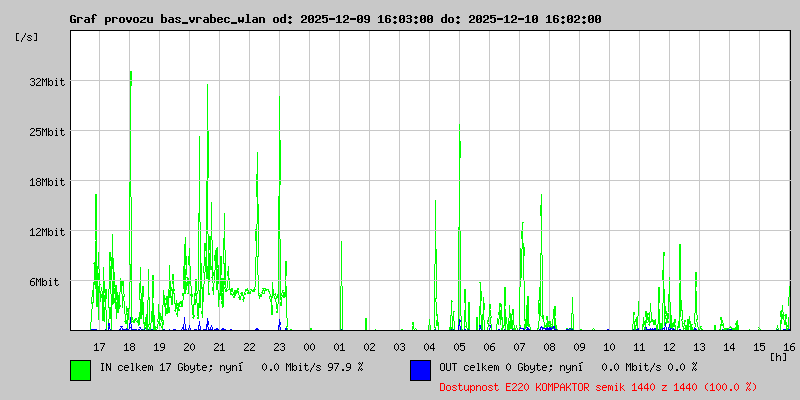Click hour label 11 on x-axis
Screen dimensions: 800x400
639,347
